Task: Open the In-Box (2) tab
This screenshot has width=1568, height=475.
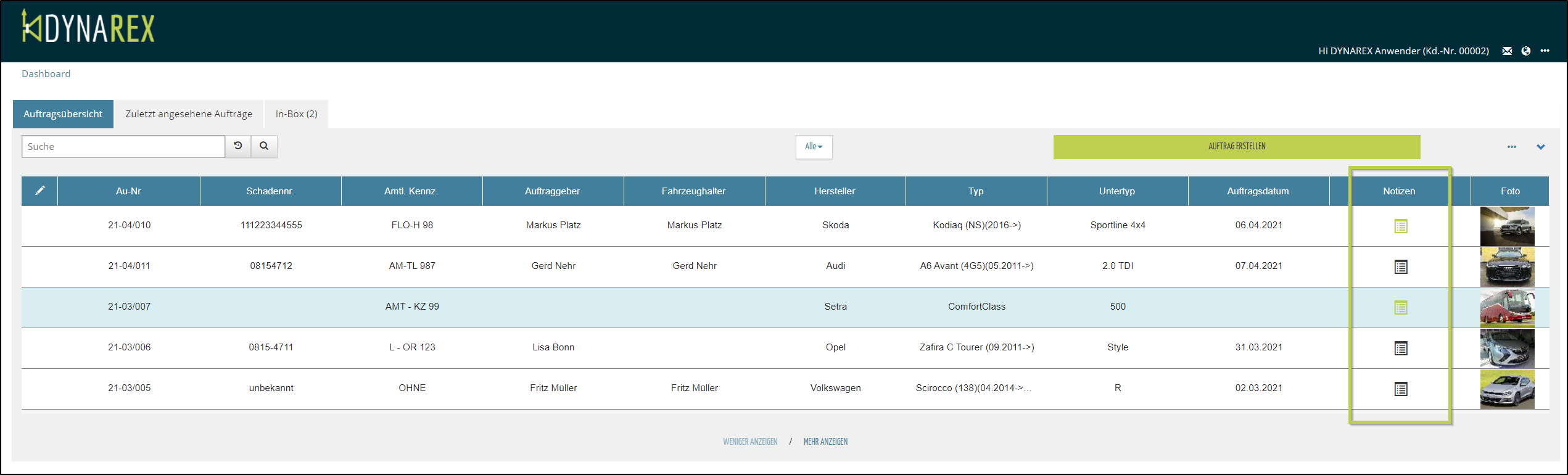Action: [x=296, y=114]
